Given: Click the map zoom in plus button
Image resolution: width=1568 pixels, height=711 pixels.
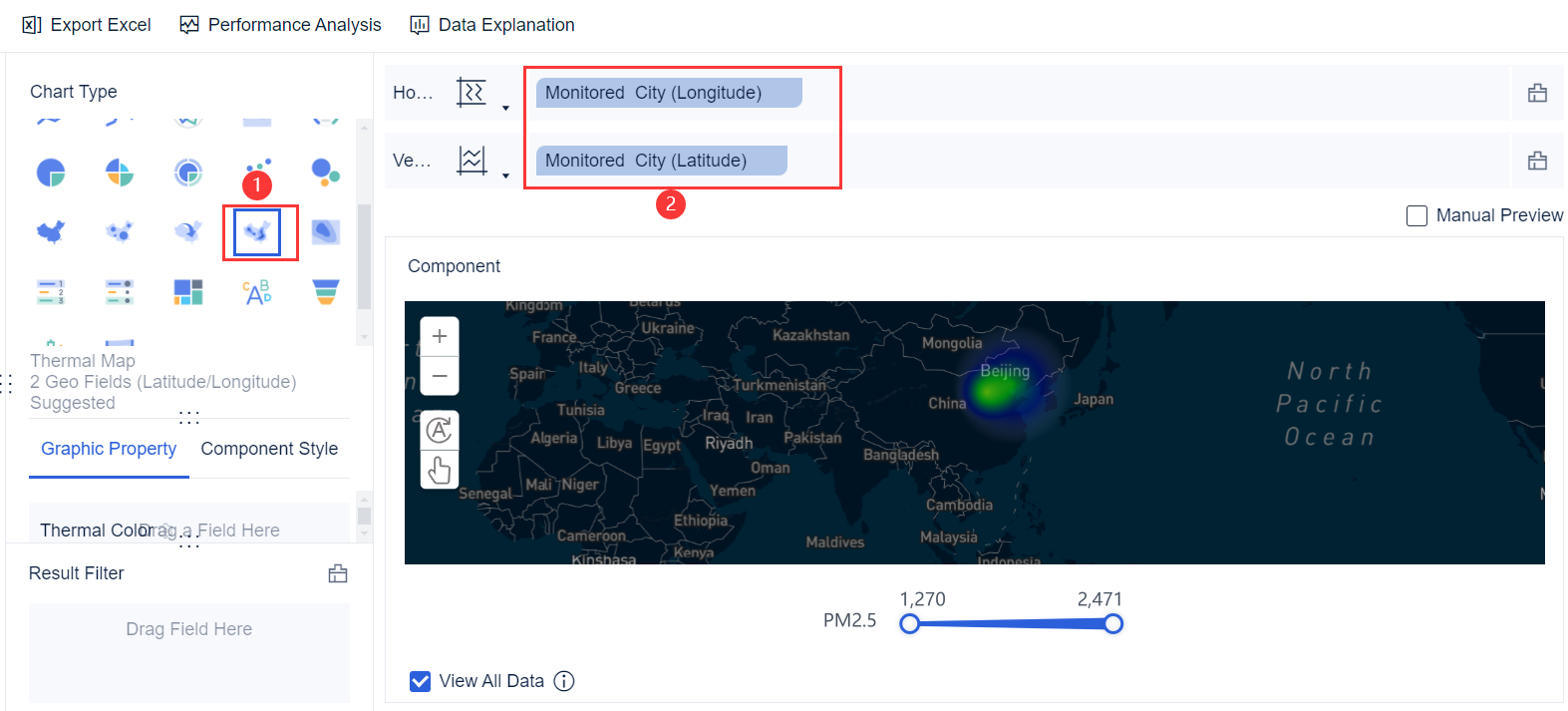Looking at the screenshot, I should 440,337.
